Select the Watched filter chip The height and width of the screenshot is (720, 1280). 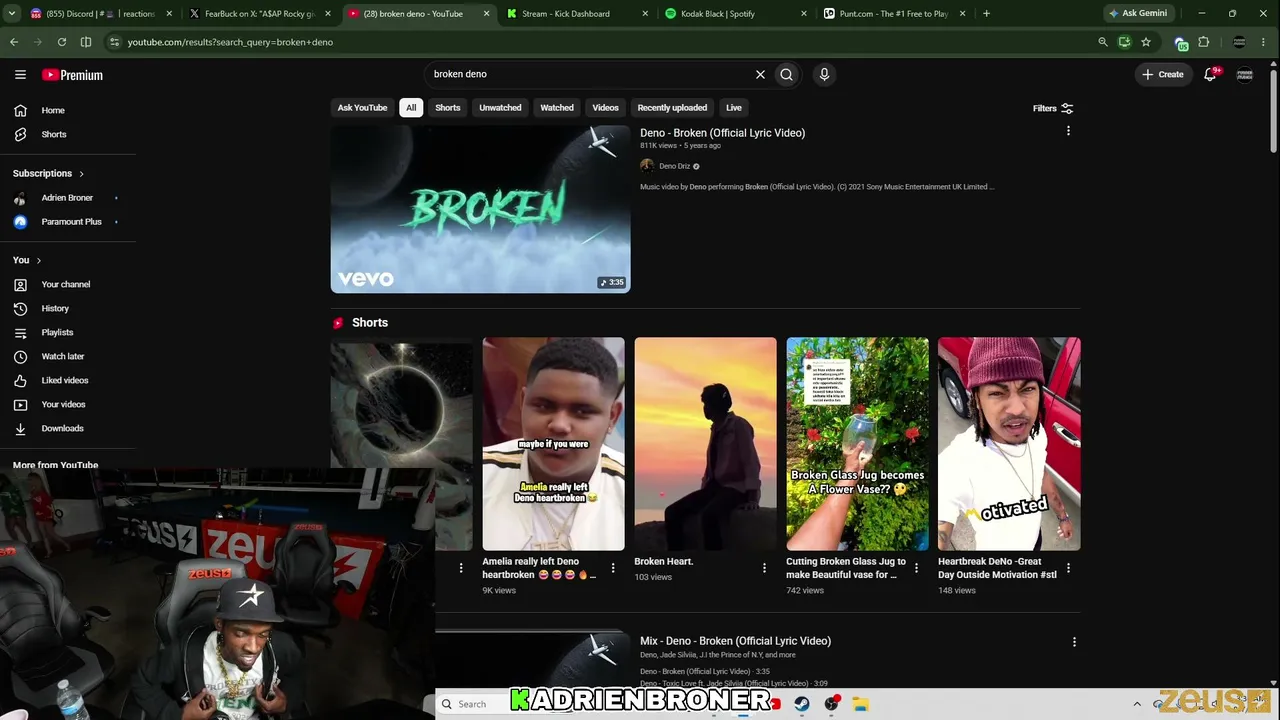pyautogui.click(x=557, y=108)
